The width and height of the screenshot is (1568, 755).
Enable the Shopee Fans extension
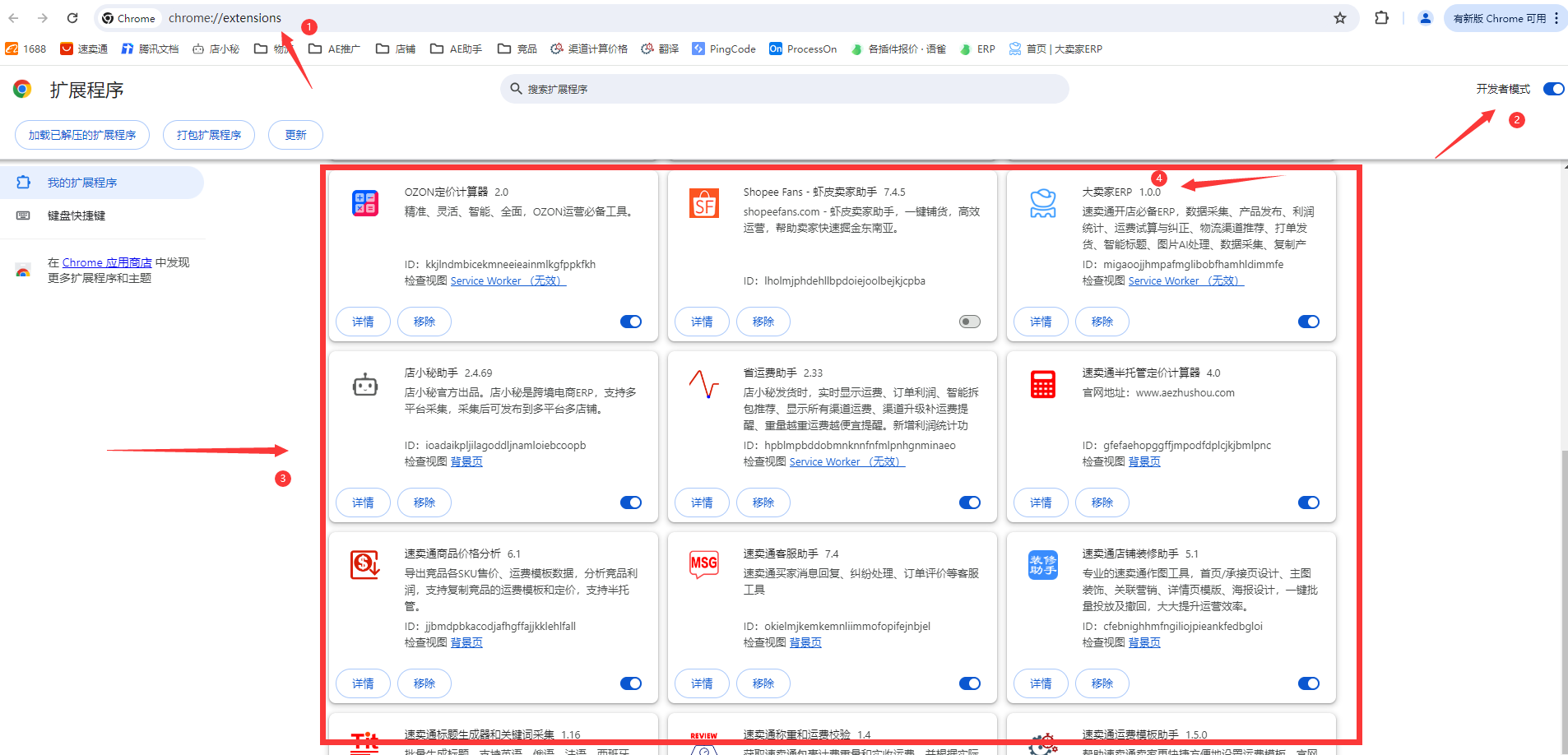click(970, 322)
